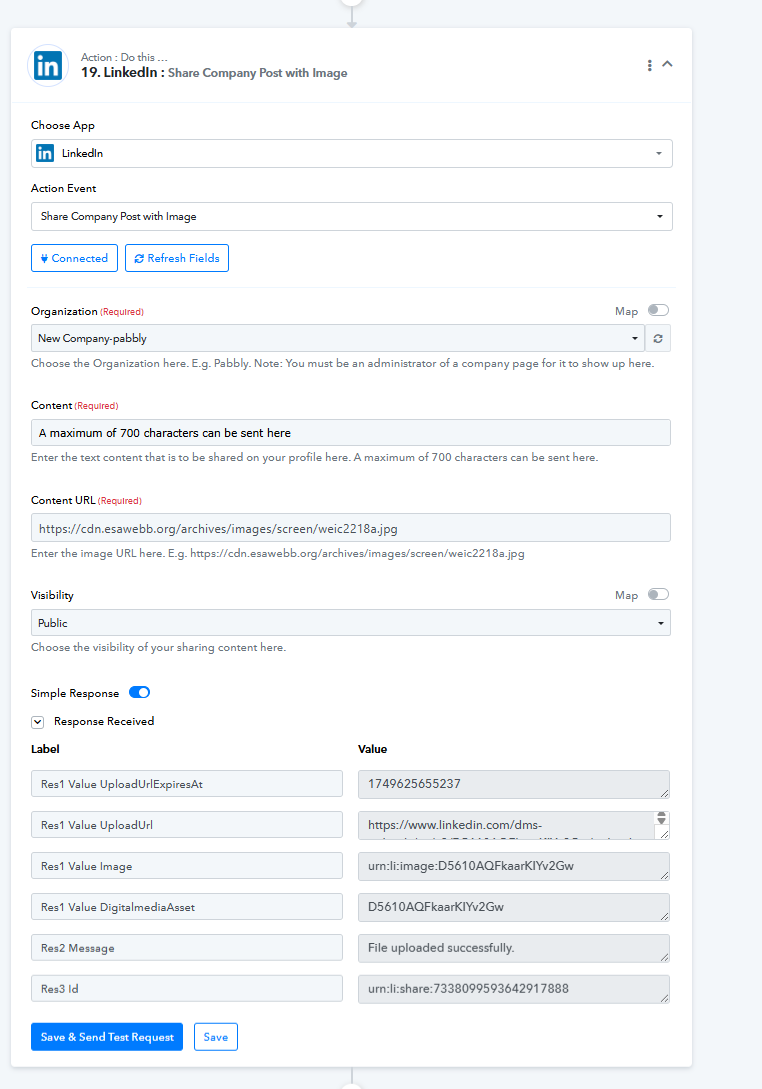
Task: Click the Connected plug button
Action: click(x=74, y=258)
